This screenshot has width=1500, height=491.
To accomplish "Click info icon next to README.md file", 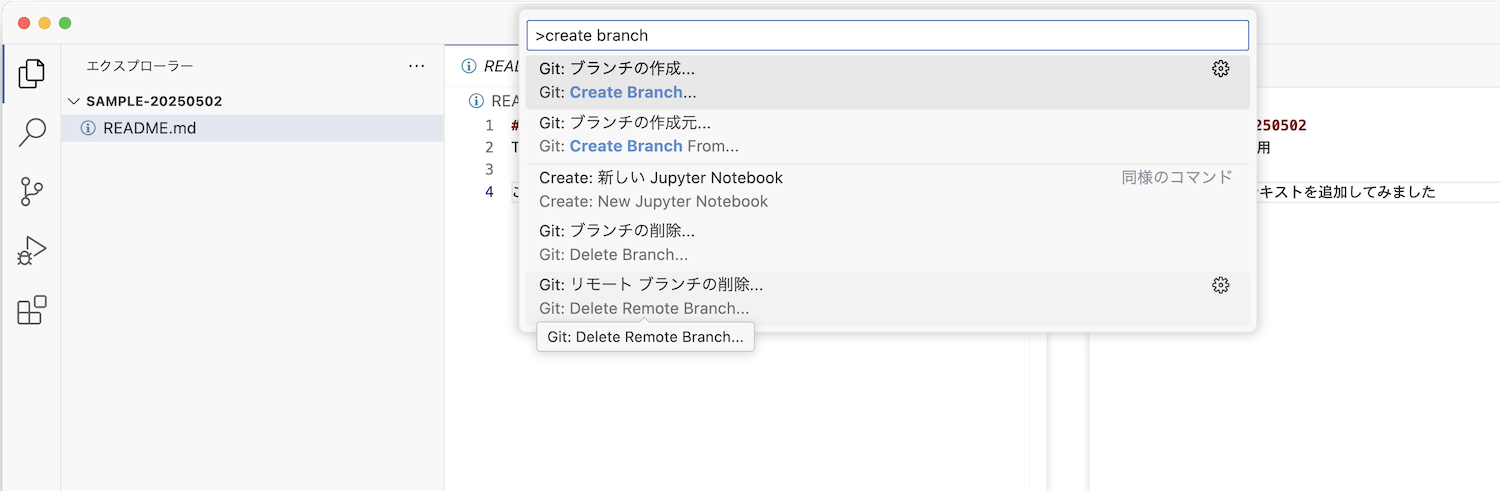I will pos(87,128).
